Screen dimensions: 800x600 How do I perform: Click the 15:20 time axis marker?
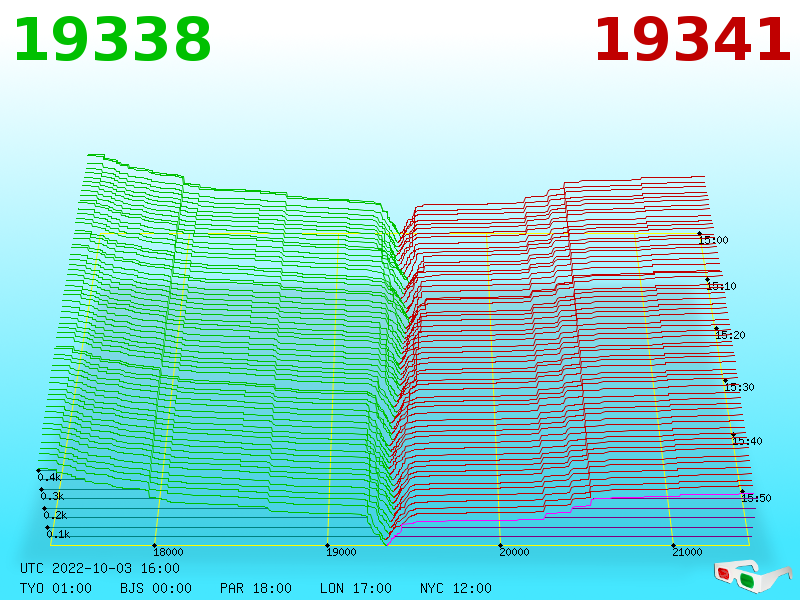[x=730, y=335]
